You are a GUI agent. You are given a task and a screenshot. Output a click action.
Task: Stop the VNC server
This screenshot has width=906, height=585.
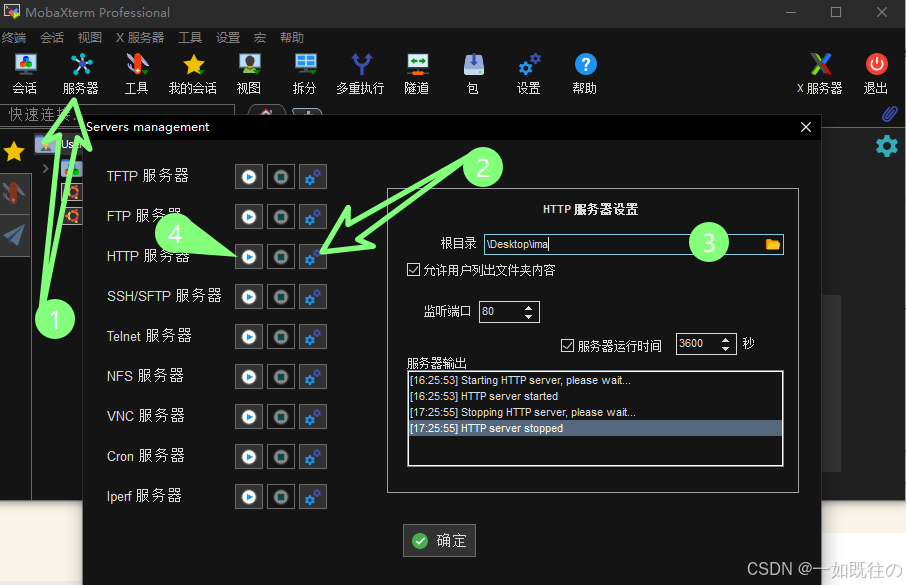click(x=281, y=417)
